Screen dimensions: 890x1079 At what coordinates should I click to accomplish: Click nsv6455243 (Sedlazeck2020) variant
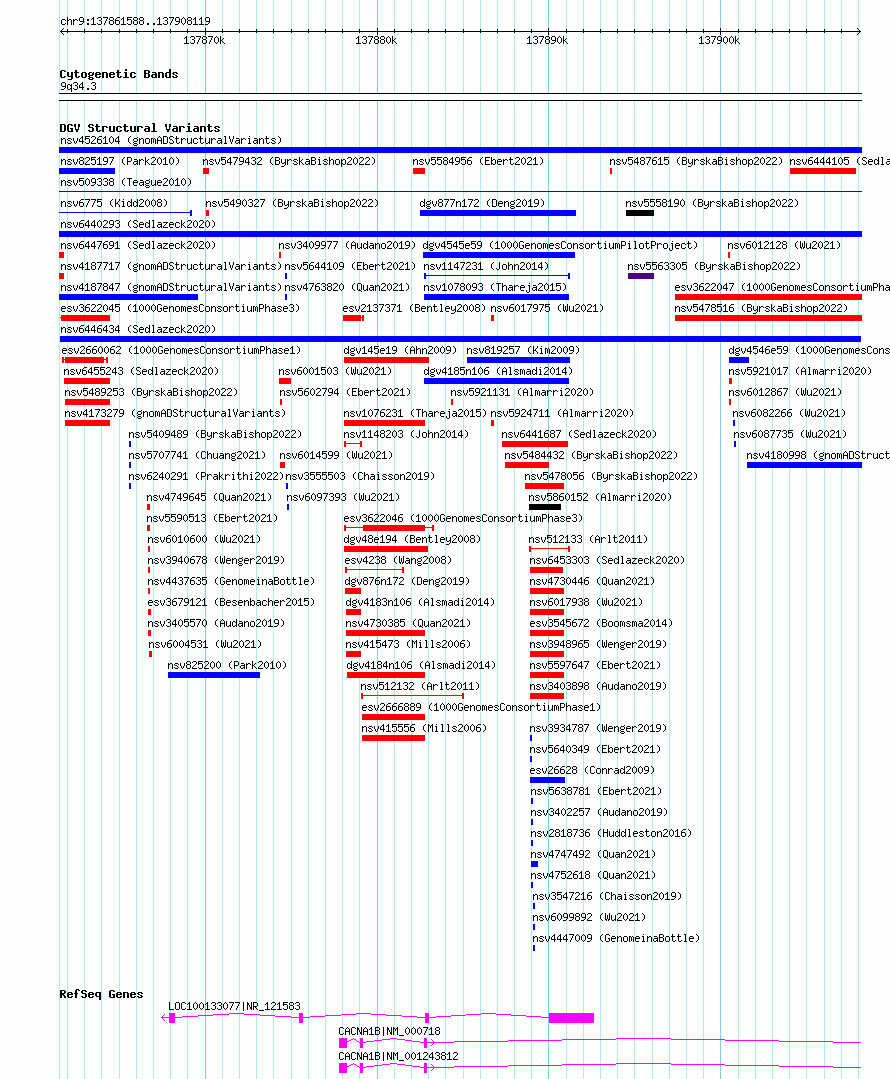(141, 371)
